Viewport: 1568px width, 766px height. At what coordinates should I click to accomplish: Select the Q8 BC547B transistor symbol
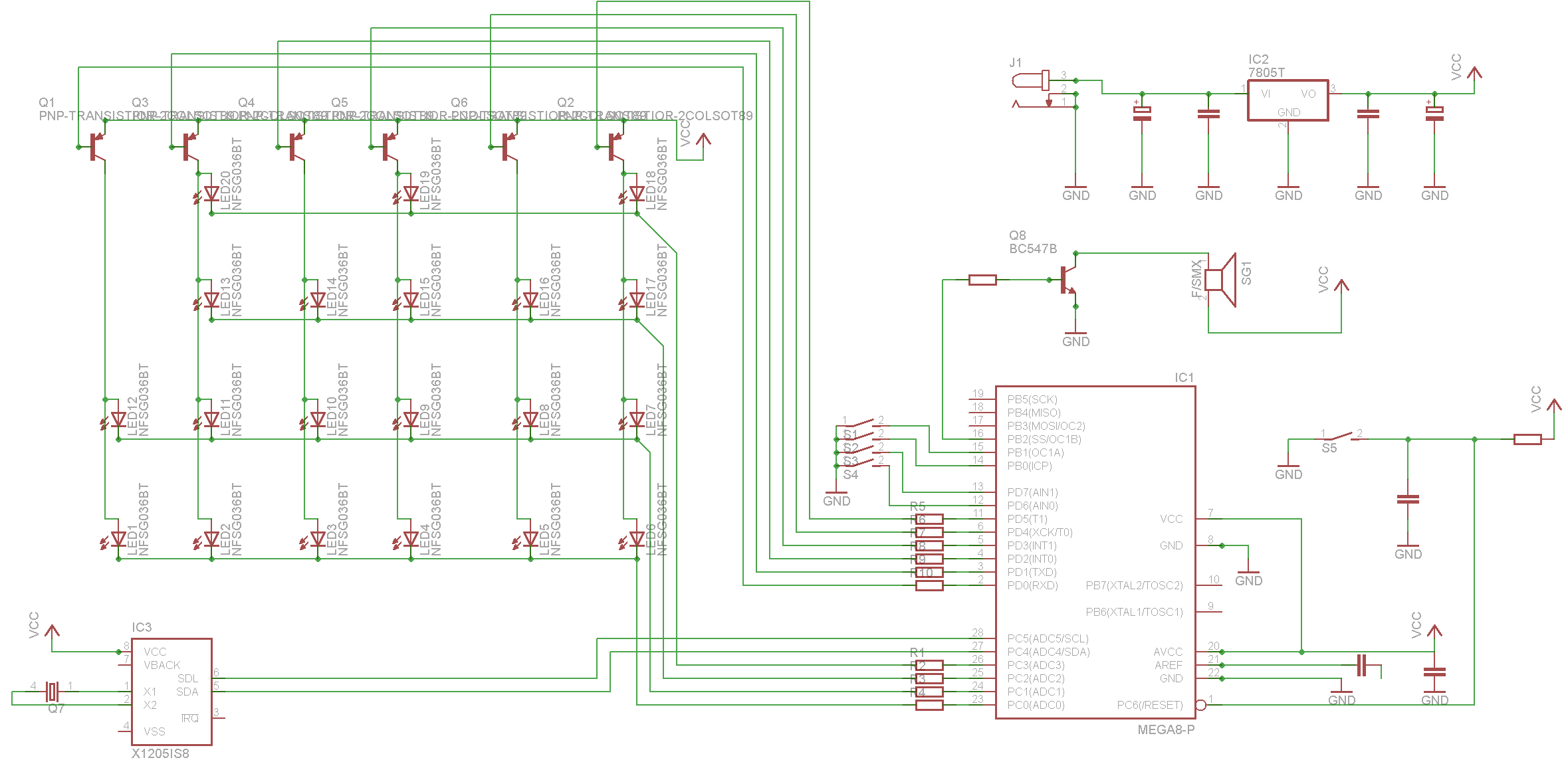click(1066, 280)
